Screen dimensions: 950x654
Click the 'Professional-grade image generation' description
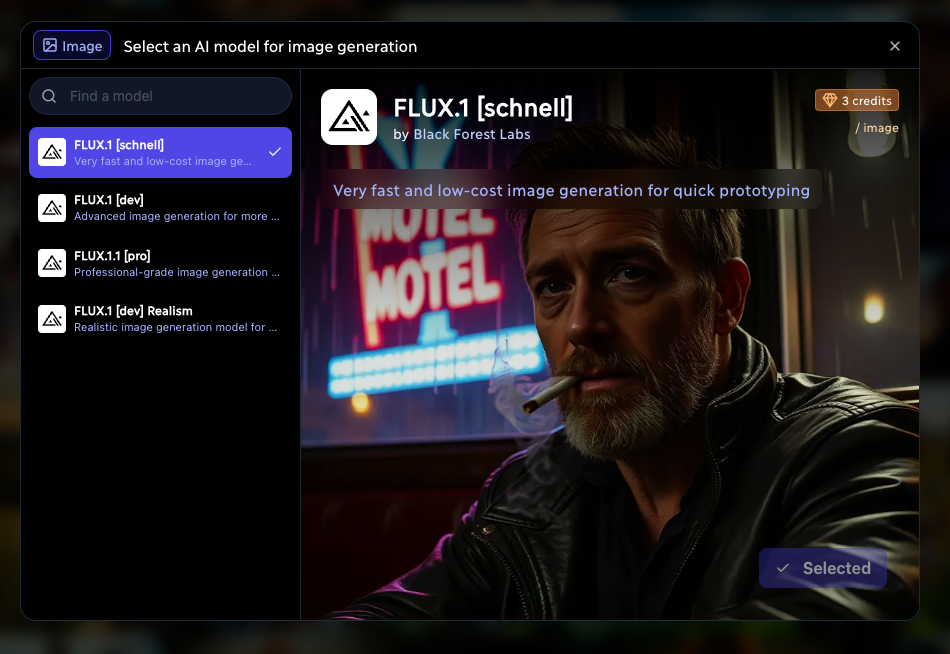coord(176,272)
